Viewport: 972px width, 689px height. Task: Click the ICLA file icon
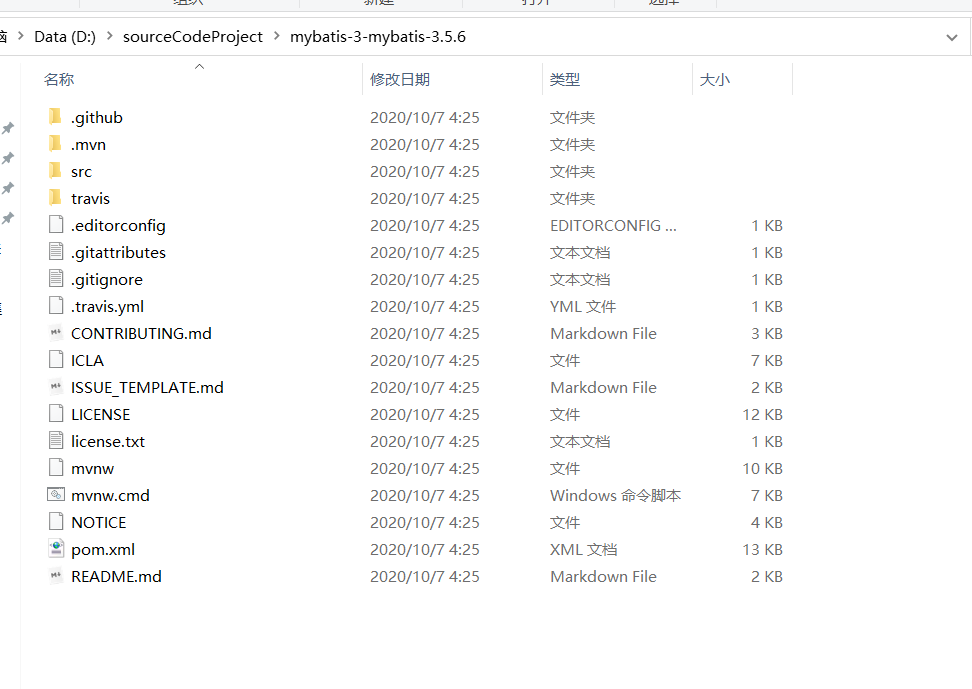point(56,360)
